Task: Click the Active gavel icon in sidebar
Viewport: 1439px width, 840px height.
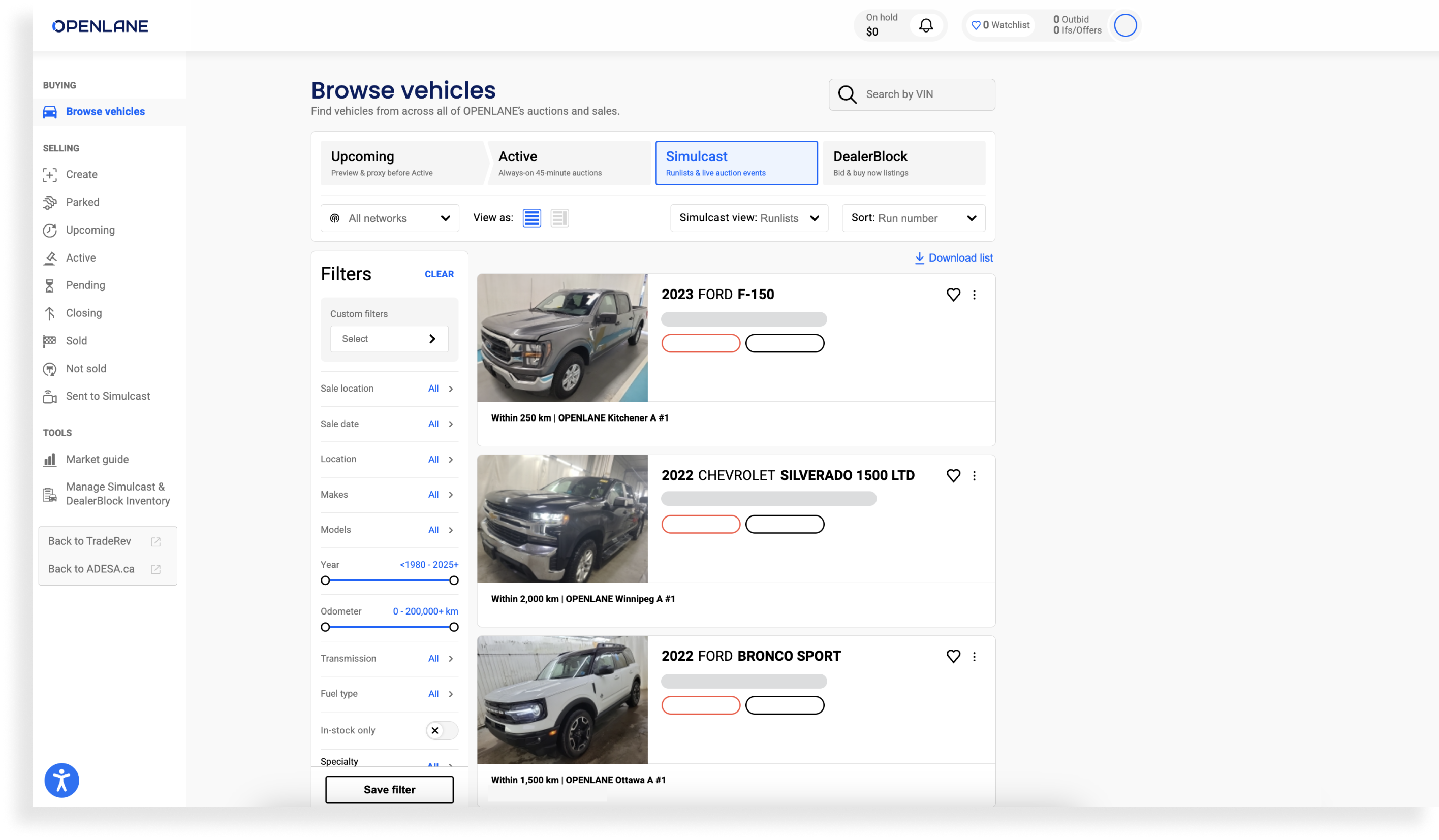Action: tap(50, 258)
